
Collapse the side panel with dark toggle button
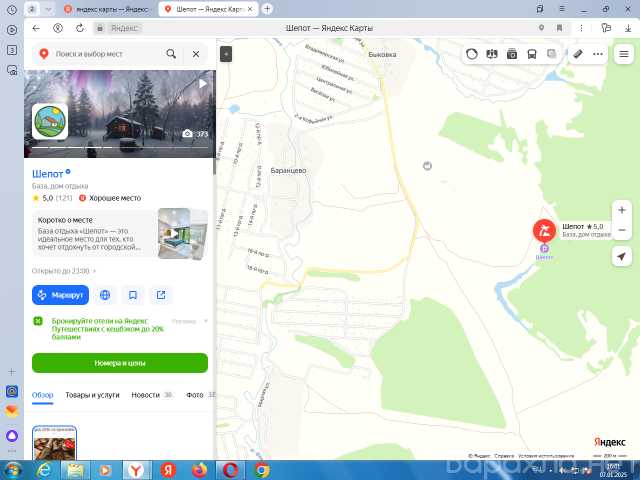(x=226, y=54)
